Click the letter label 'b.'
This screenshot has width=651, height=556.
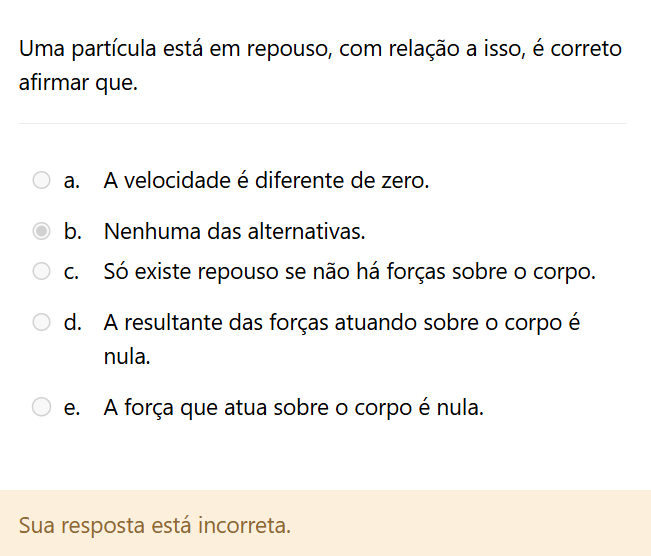click(x=72, y=232)
